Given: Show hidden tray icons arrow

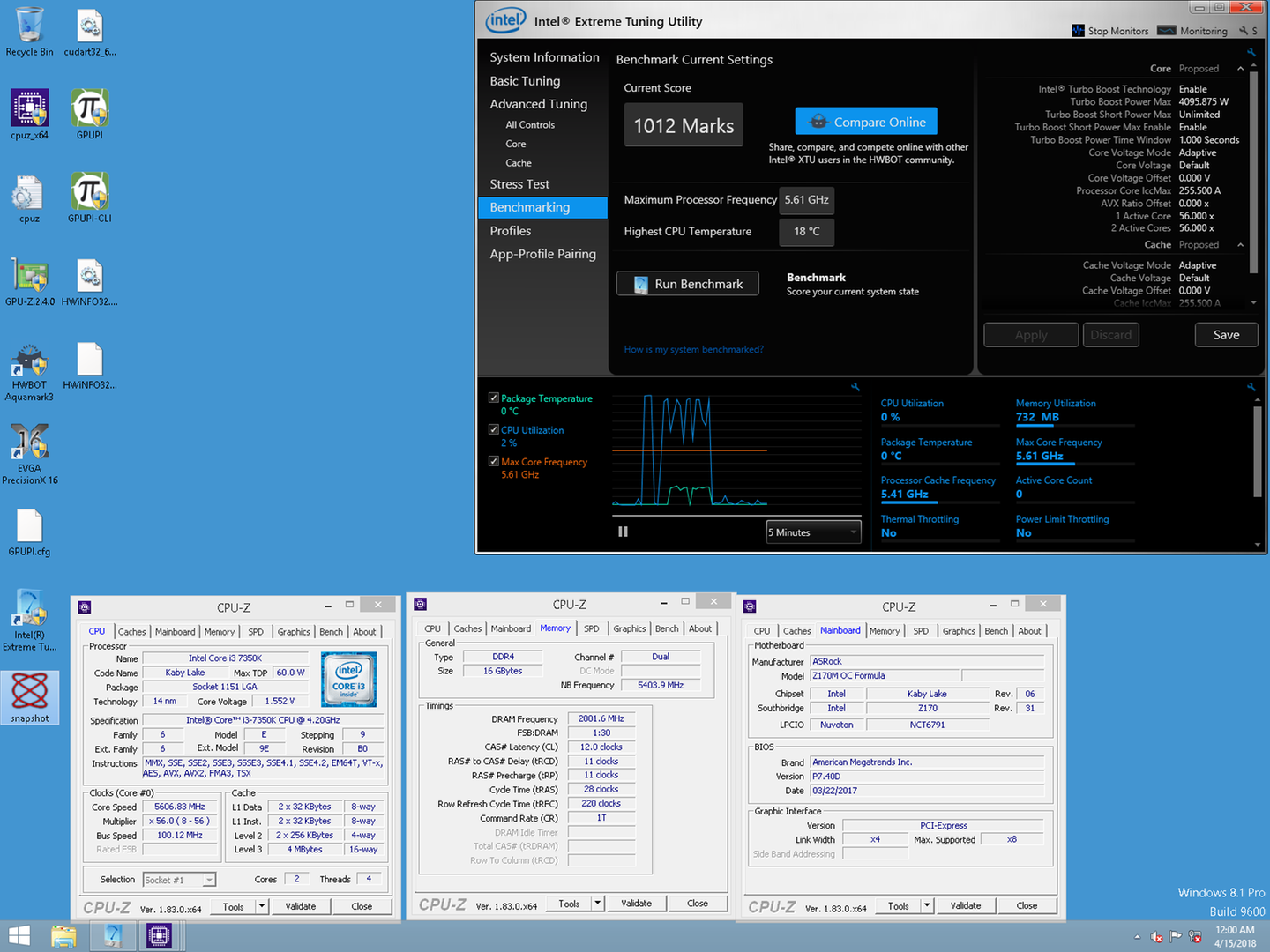Looking at the screenshot, I should pyautogui.click(x=1137, y=937).
